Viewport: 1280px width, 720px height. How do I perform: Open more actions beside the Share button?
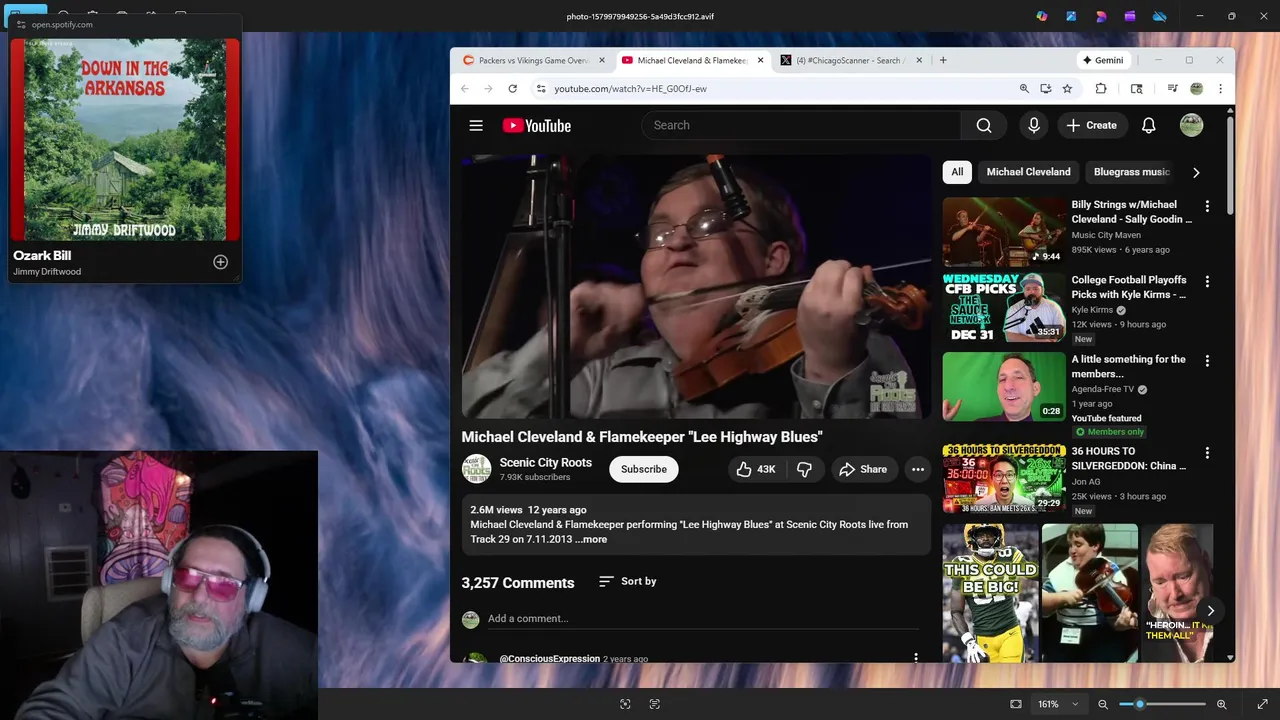(x=918, y=469)
